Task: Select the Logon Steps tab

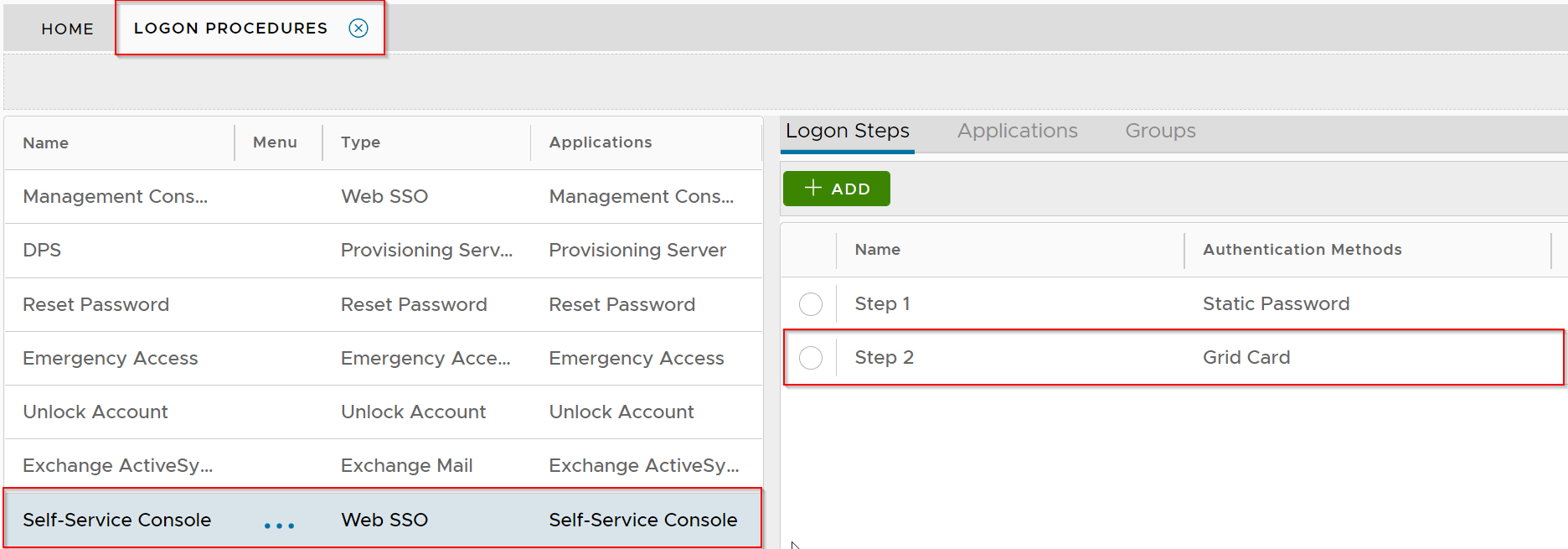Action: [x=847, y=132]
